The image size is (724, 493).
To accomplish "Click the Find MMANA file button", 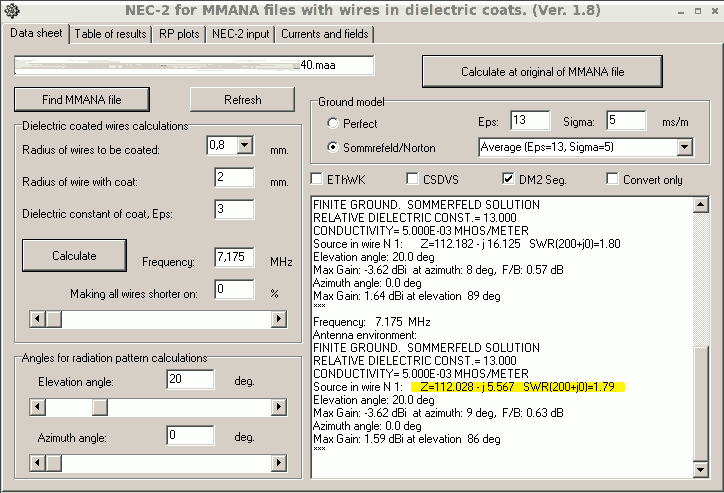I will [x=82, y=100].
